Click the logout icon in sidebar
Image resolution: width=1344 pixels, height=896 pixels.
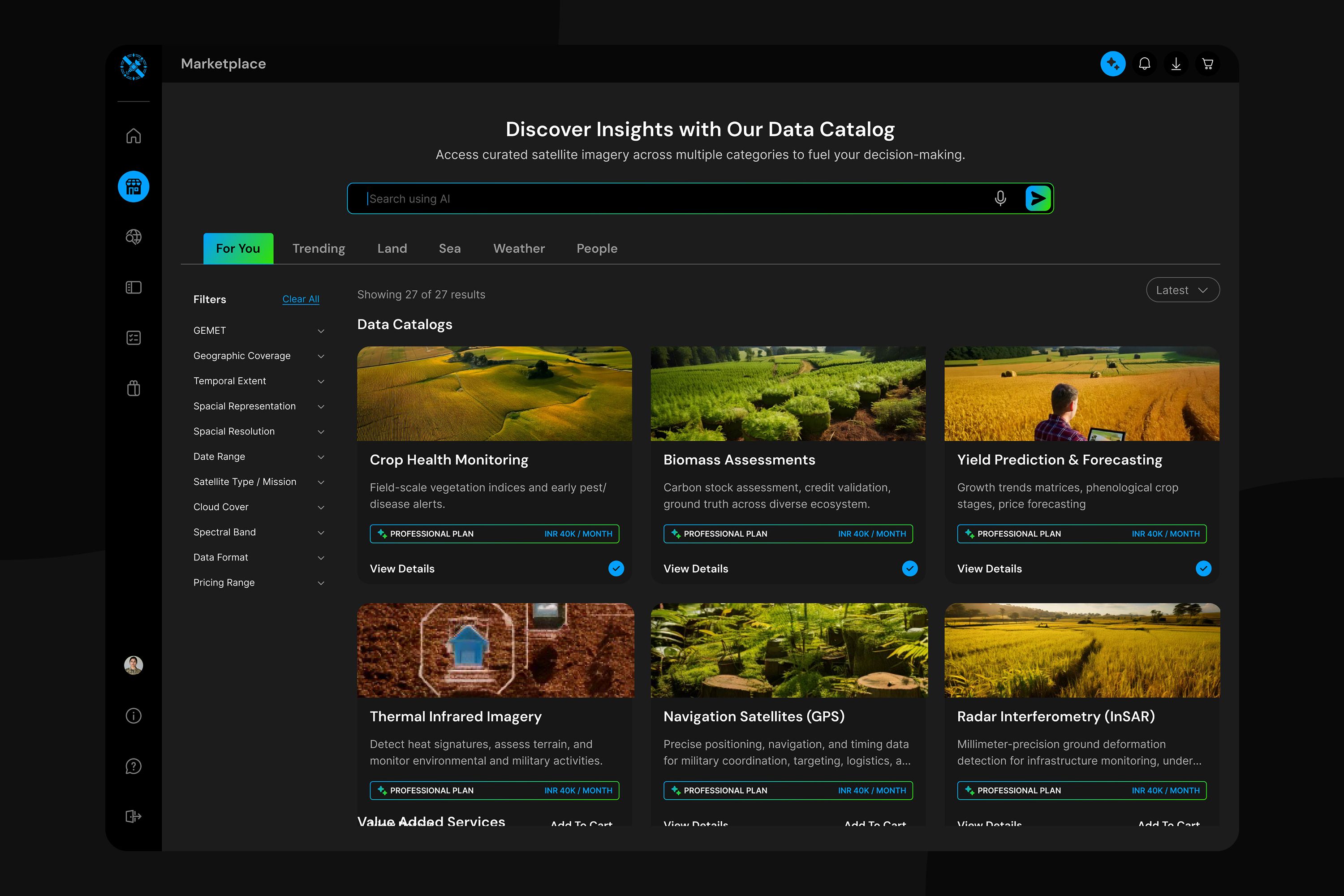(x=133, y=817)
